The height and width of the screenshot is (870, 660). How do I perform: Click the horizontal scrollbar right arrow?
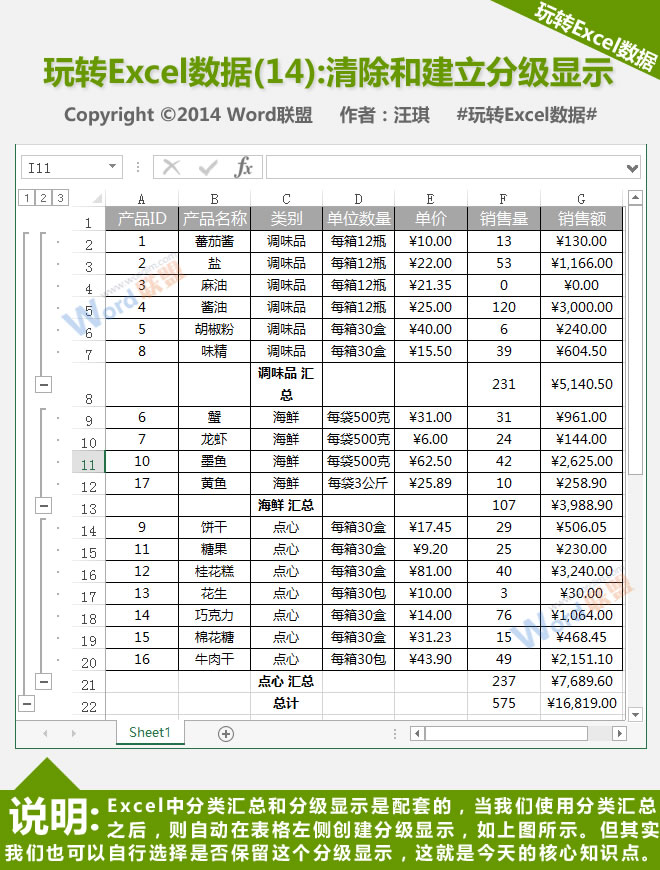pos(620,733)
